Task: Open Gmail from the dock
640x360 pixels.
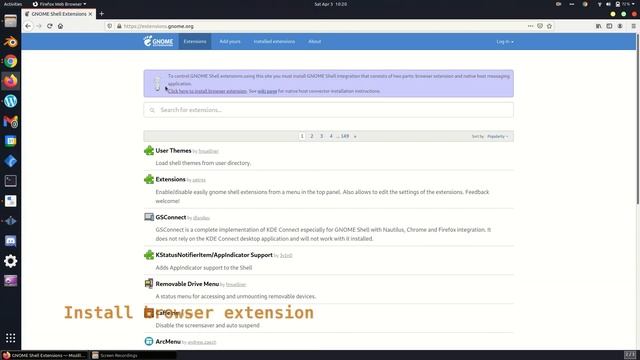Action: (11, 121)
